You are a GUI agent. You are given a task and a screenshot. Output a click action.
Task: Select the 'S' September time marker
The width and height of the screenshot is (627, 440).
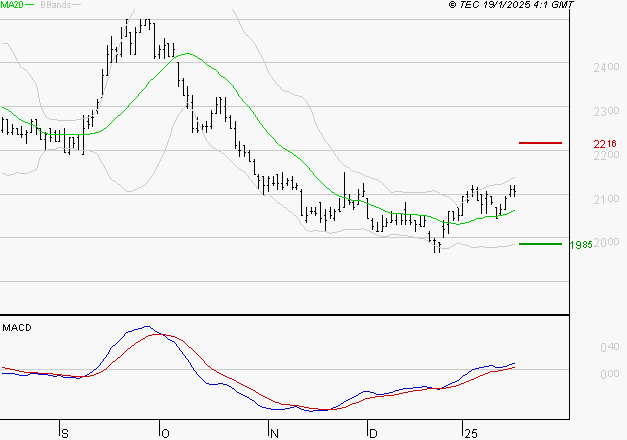65,432
